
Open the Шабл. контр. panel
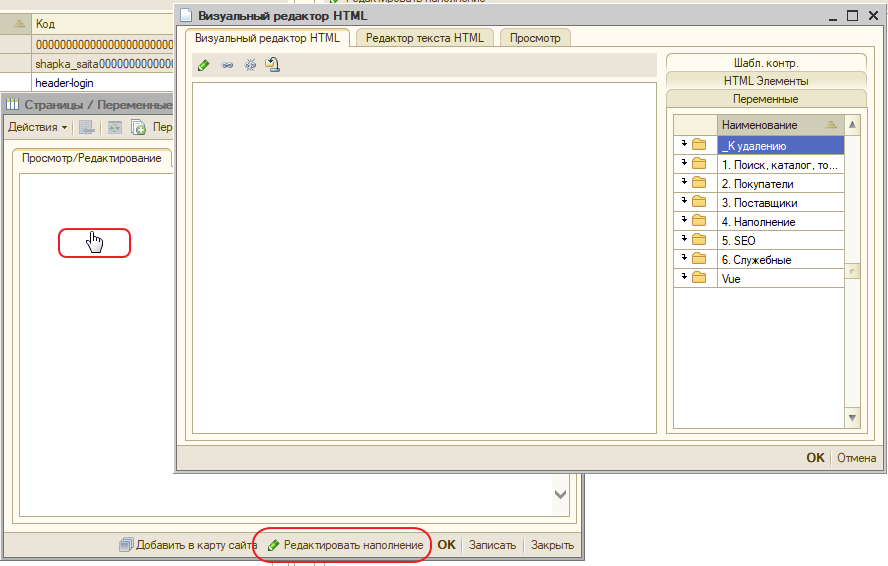[x=766, y=63]
